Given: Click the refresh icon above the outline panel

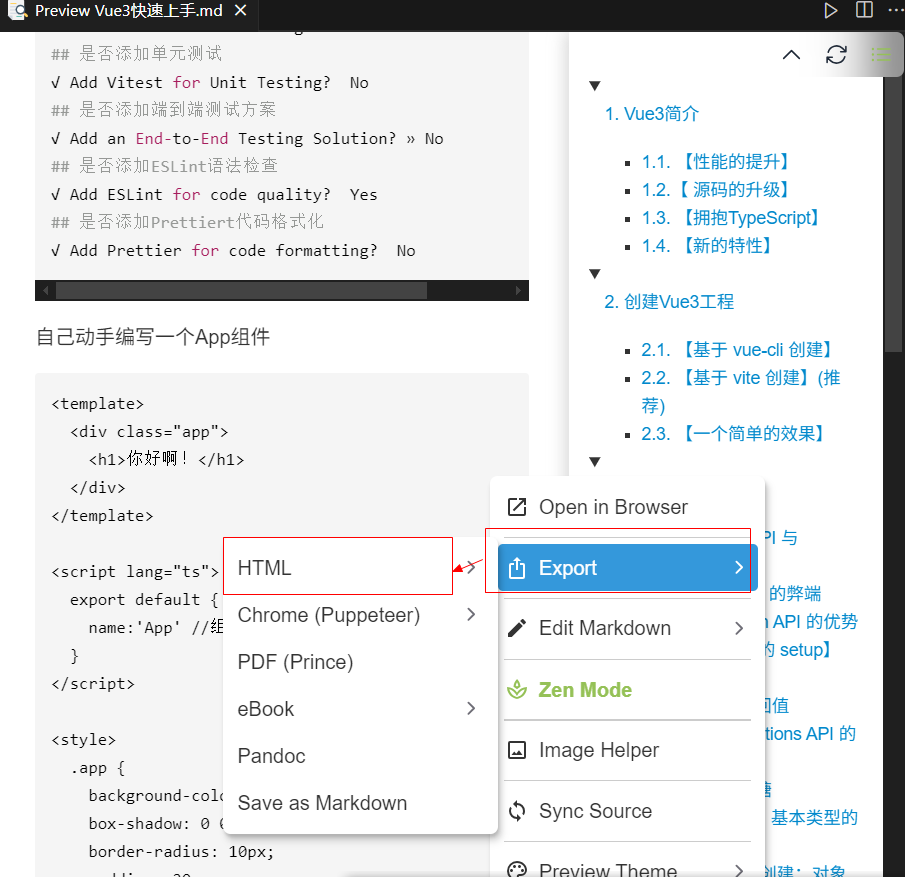Looking at the screenshot, I should [836, 55].
